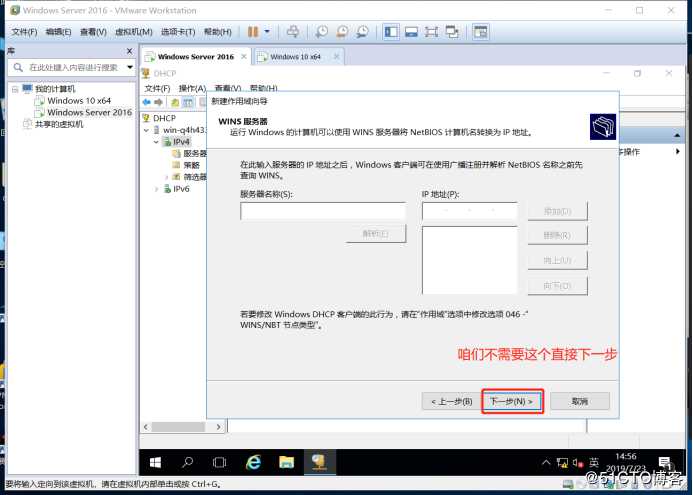
Task: Click the DHCP console back arrow icon
Action: 146,102
